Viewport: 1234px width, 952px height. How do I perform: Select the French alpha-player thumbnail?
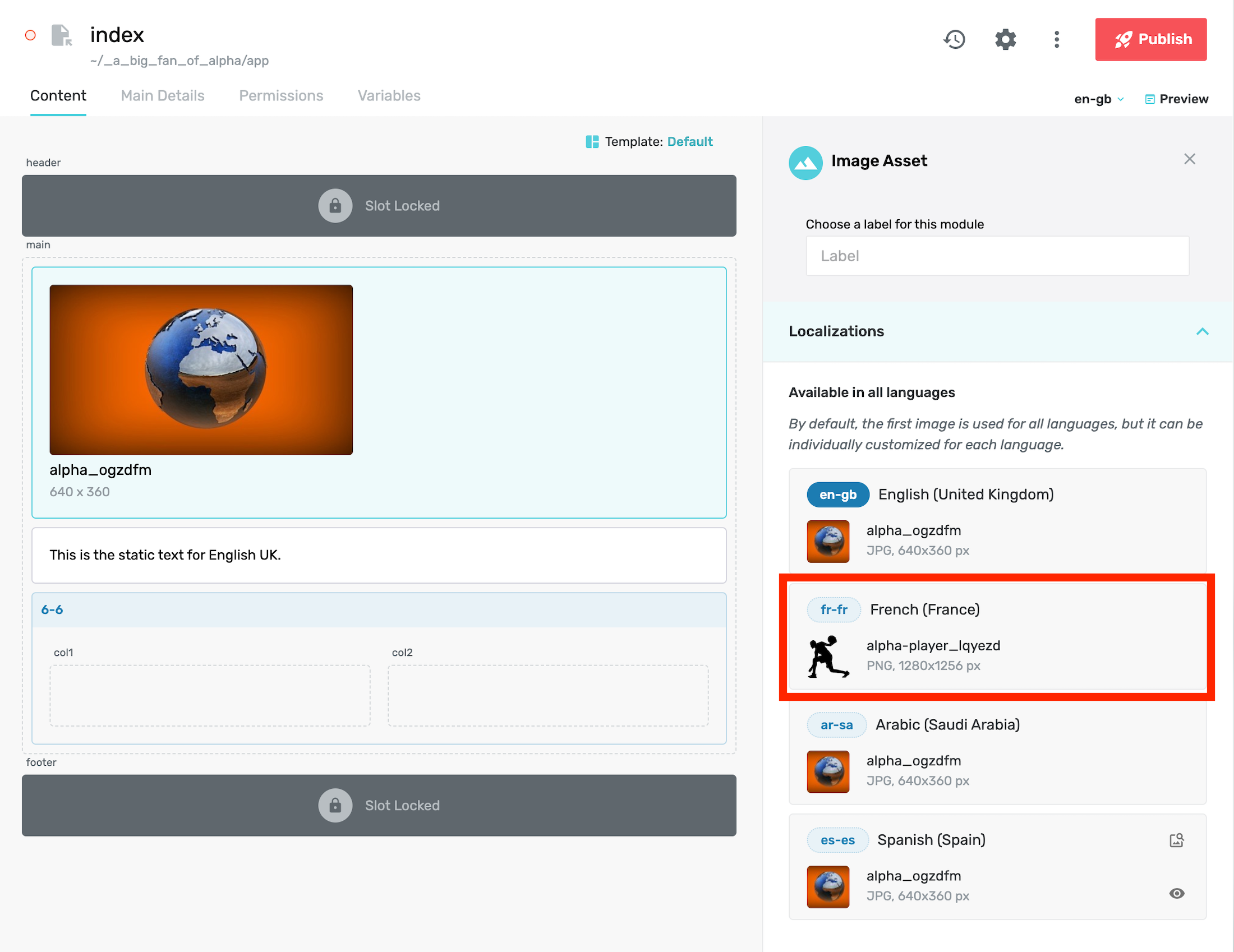coord(828,656)
